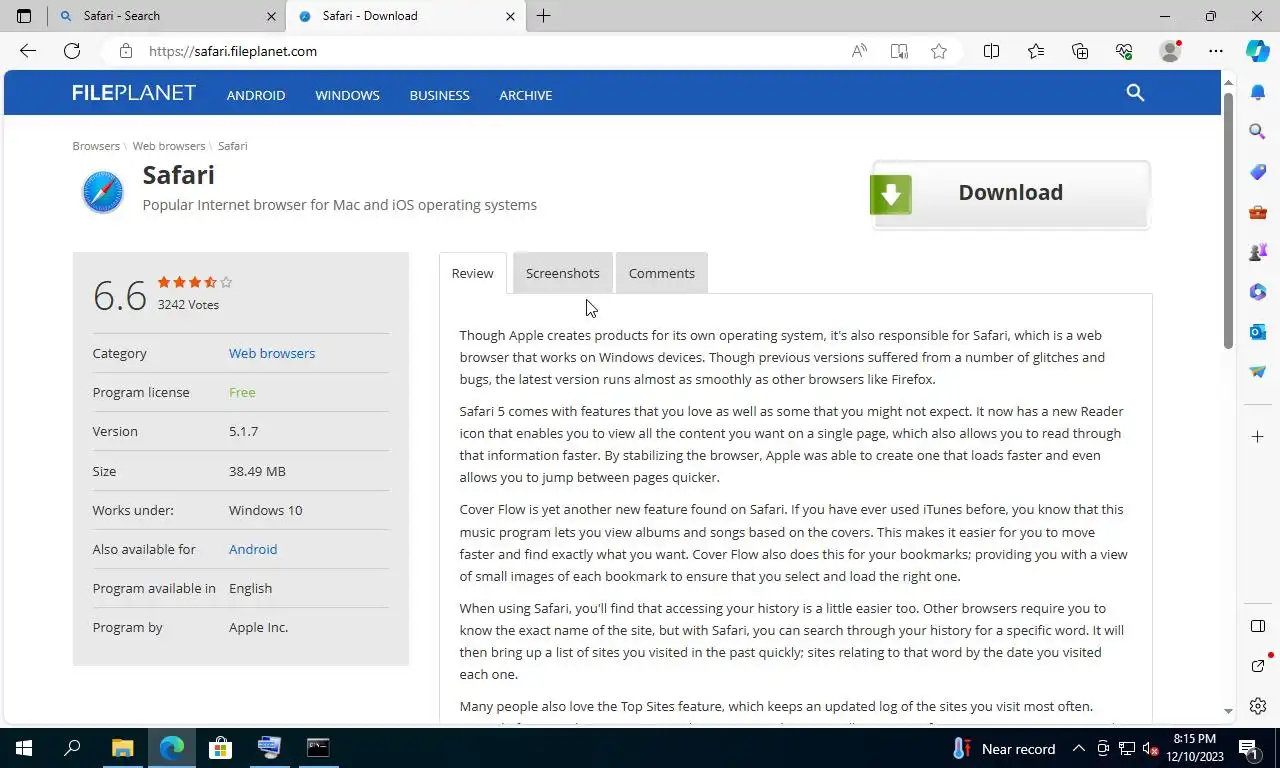This screenshot has height=768, width=1280.
Task: Click the green download arrow icon
Action: [x=890, y=195]
